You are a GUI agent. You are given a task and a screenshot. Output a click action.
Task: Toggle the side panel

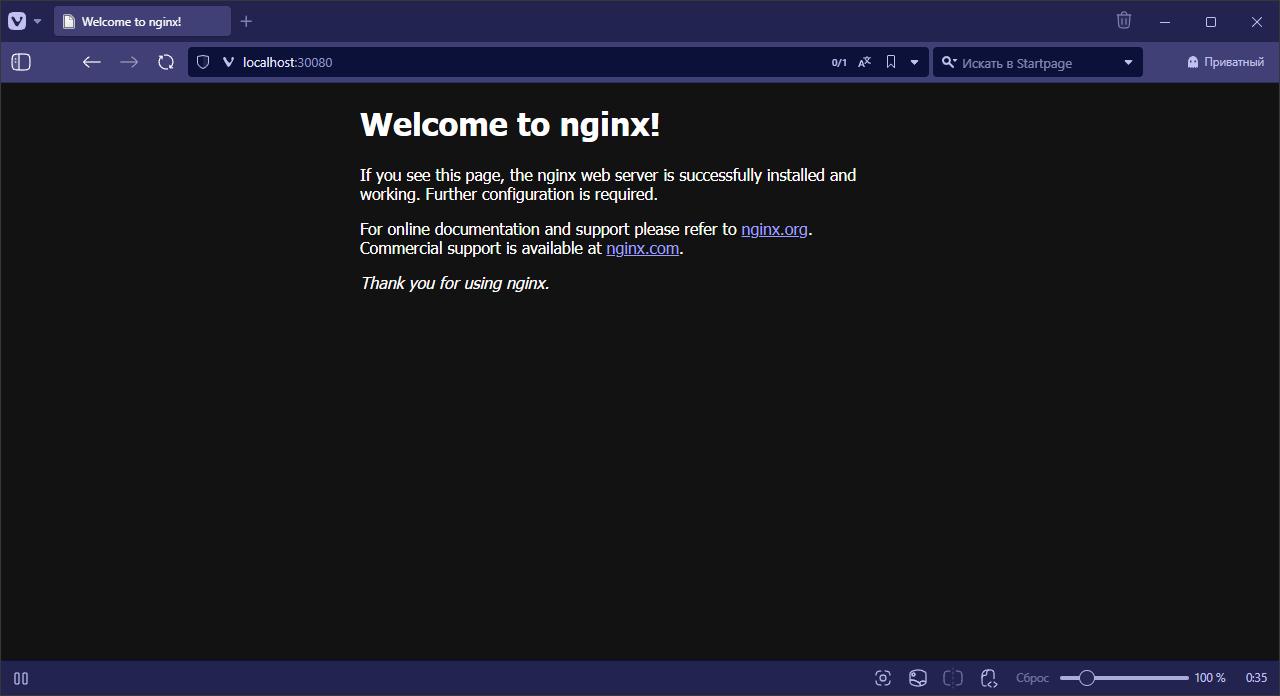tap(21, 62)
